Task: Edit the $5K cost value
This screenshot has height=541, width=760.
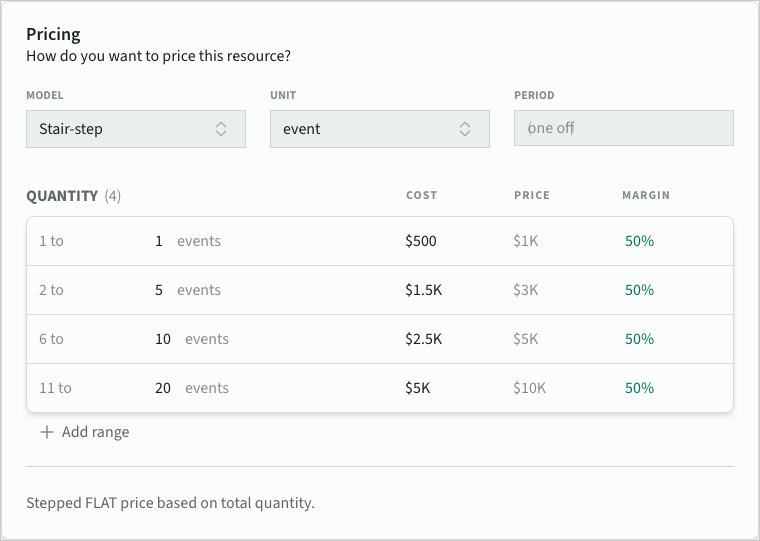Action: click(x=418, y=388)
